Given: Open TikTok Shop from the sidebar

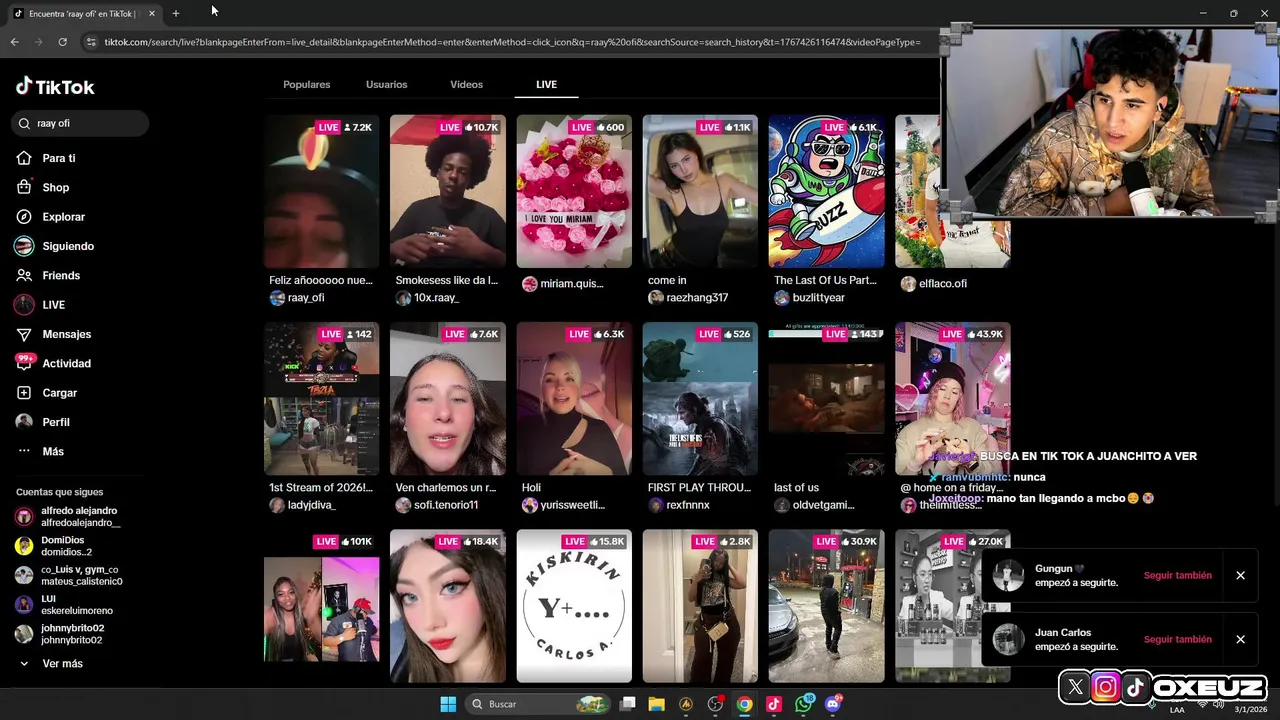Looking at the screenshot, I should tap(56, 187).
